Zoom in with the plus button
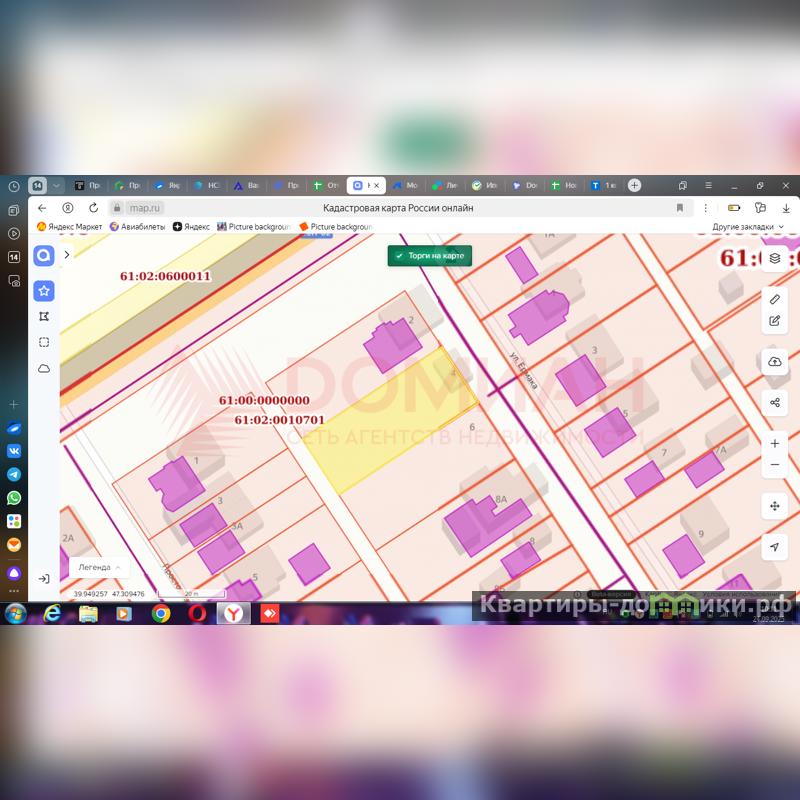Image resolution: width=800 pixels, height=800 pixels. 775,443
